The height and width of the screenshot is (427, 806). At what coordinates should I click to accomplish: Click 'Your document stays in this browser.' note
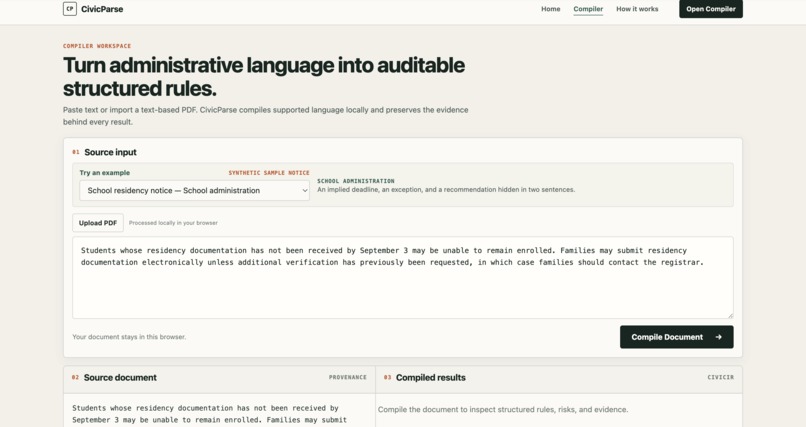point(129,337)
